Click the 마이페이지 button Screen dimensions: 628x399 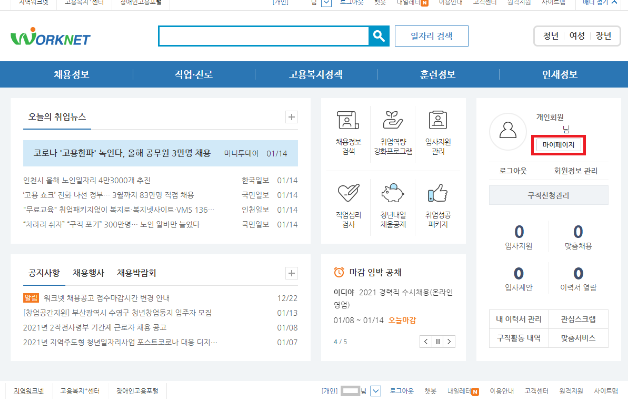[558, 145]
